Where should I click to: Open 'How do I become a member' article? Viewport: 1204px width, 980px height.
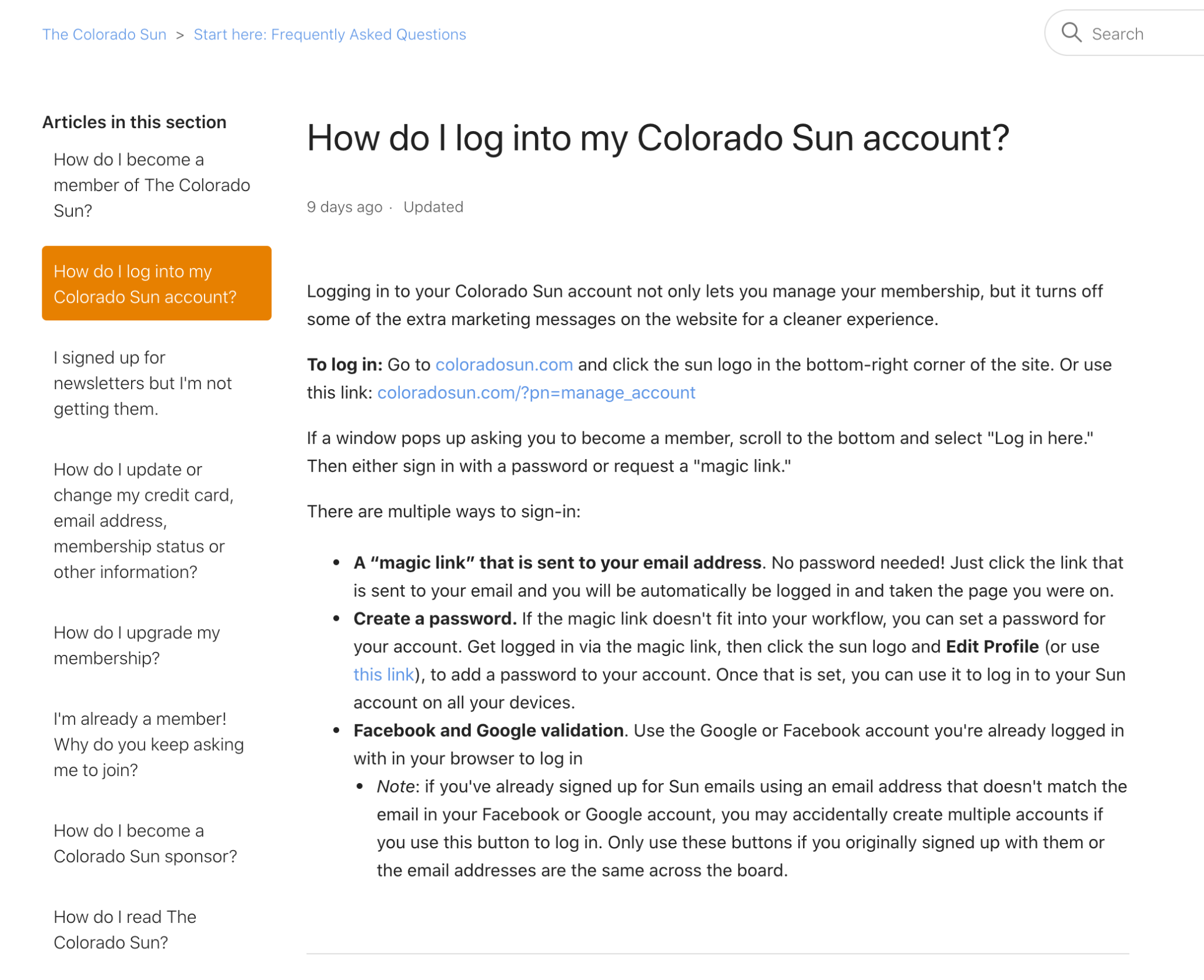[152, 185]
